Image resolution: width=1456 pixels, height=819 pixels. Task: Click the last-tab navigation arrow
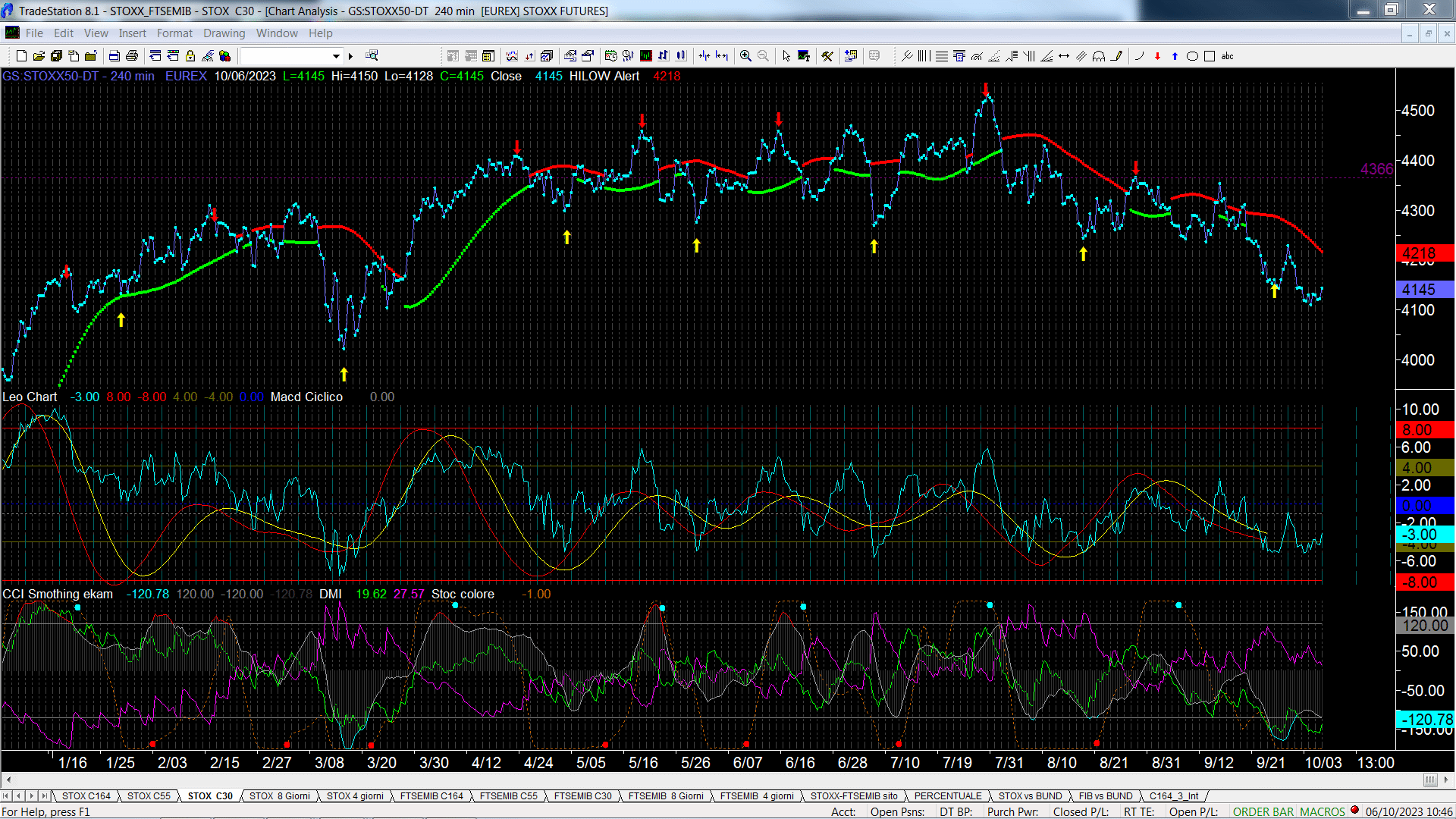coord(44,796)
